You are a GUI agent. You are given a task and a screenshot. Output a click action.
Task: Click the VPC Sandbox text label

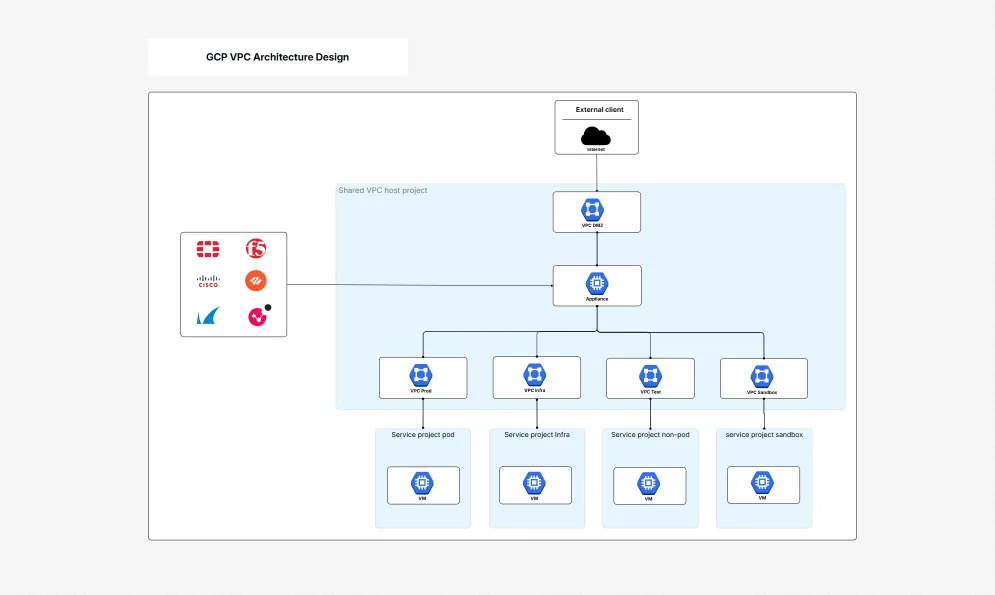click(762, 392)
